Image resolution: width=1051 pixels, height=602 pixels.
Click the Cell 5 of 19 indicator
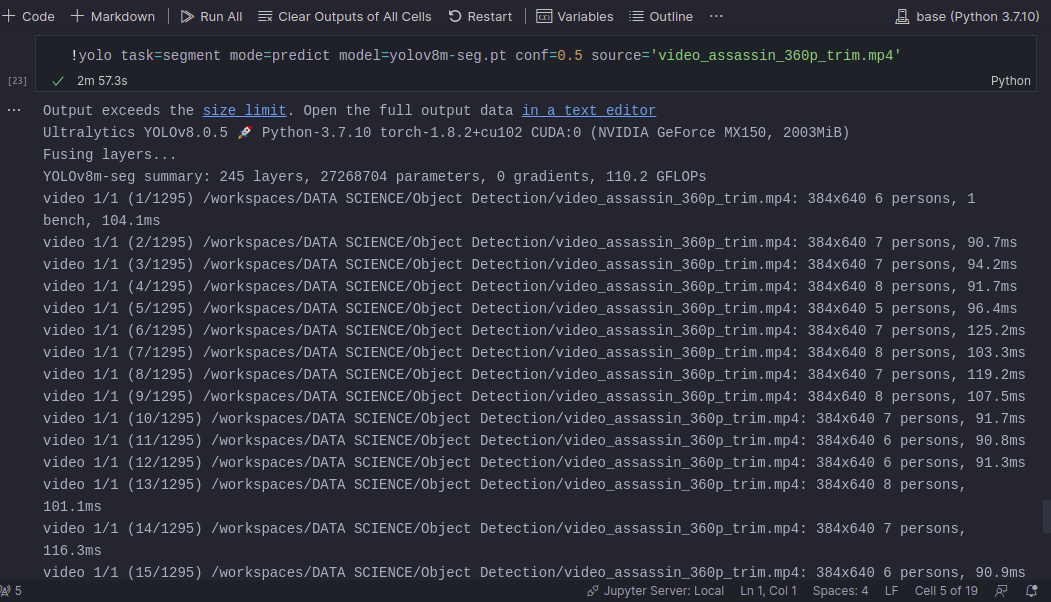(946, 590)
